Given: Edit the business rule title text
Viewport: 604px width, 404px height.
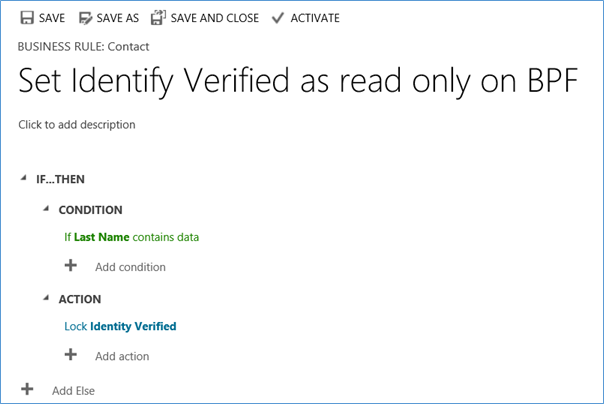Looking at the screenshot, I should tap(297, 82).
